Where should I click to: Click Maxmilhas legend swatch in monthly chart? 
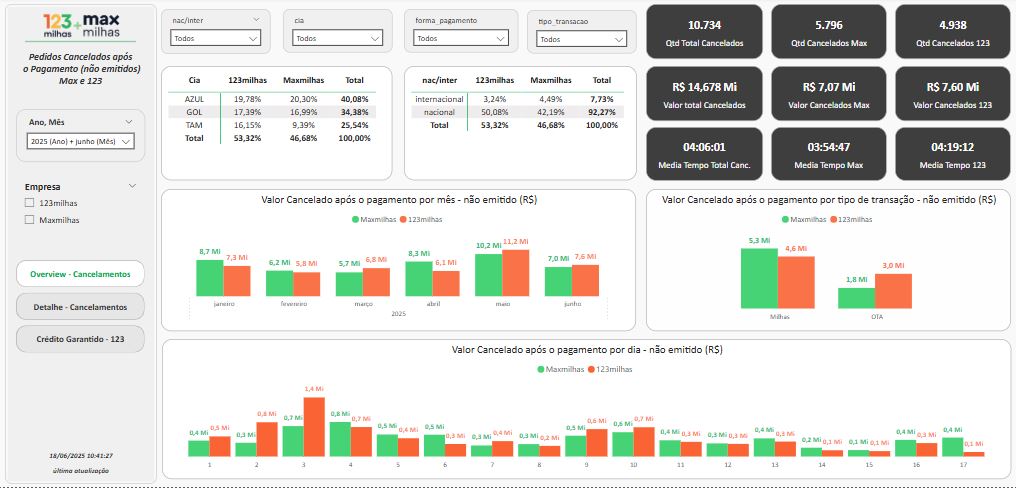tap(355, 219)
